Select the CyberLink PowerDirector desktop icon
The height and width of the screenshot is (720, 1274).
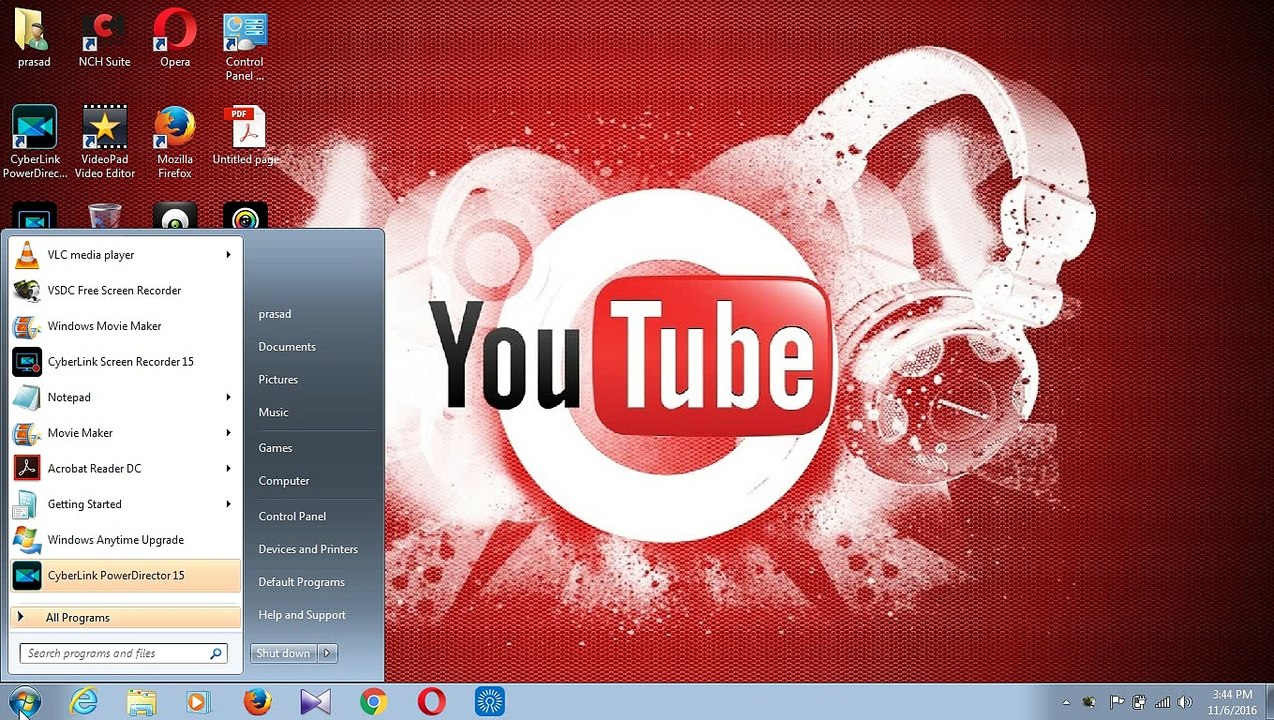34,143
